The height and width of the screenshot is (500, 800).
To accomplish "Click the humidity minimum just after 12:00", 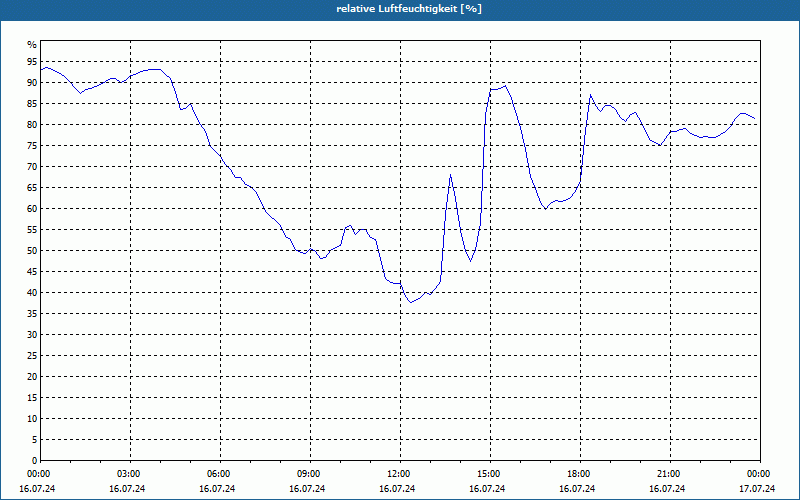I will pos(410,303).
